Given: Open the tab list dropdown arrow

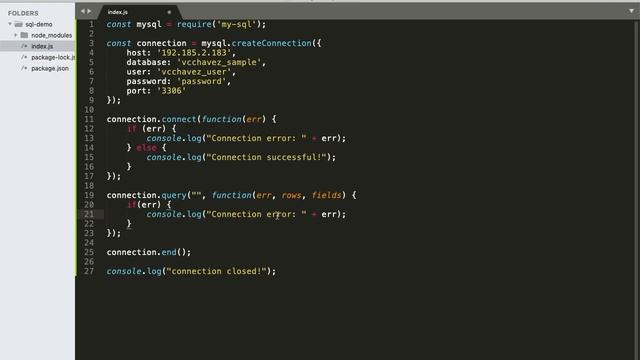Looking at the screenshot, I should [x=631, y=11].
